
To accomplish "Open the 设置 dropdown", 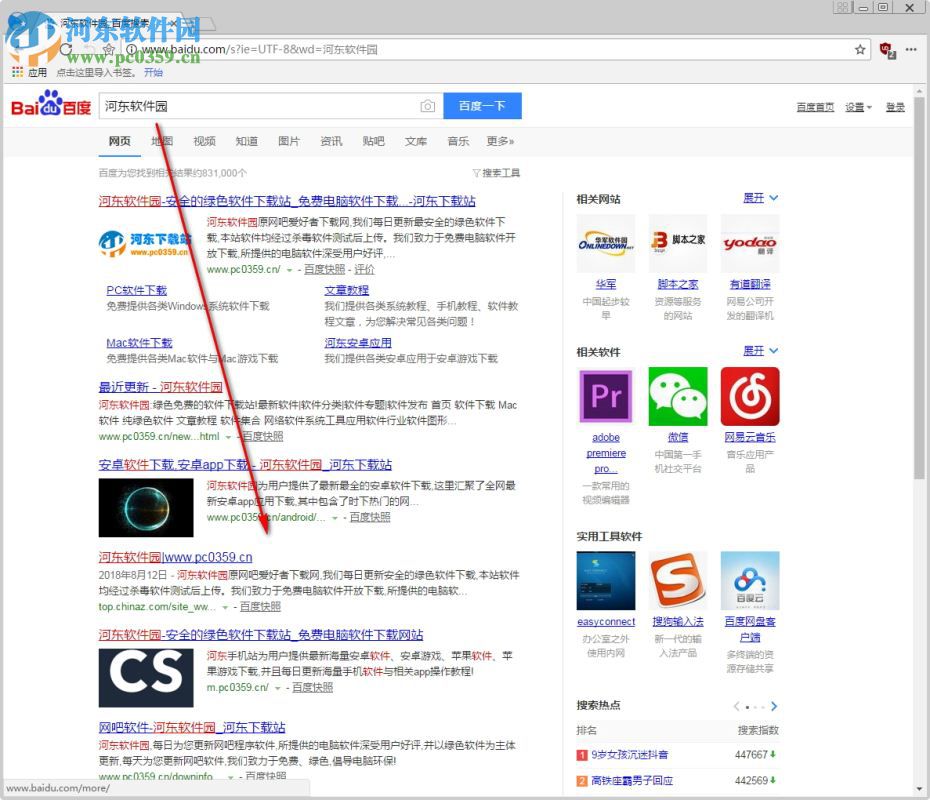I will pyautogui.click(x=858, y=107).
